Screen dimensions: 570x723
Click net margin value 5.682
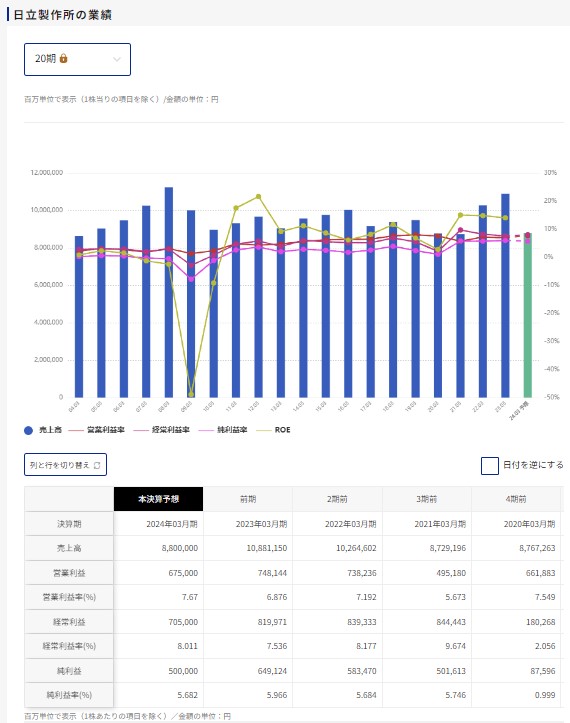click(187, 695)
